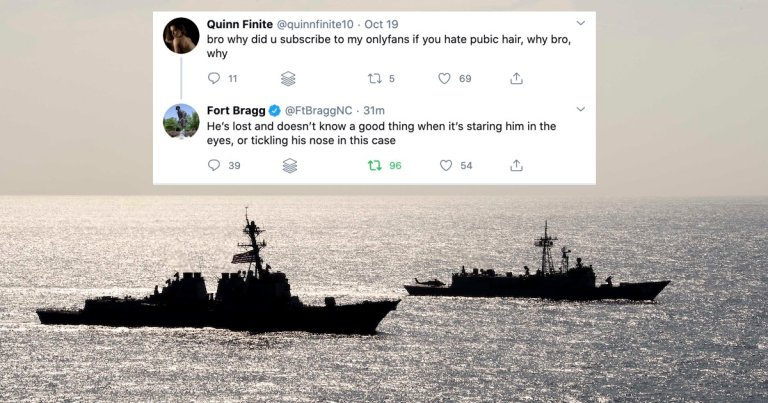768x403 pixels.
Task: Open Fort Bragg's avatar image
Action: pos(181,122)
